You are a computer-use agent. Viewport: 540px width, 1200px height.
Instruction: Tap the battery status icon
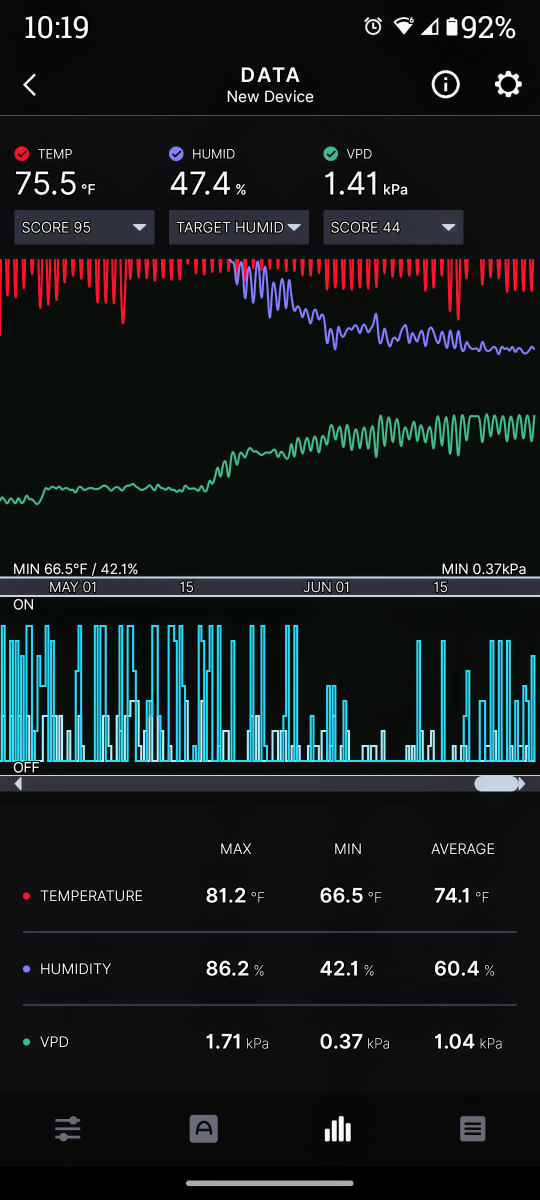click(452, 28)
